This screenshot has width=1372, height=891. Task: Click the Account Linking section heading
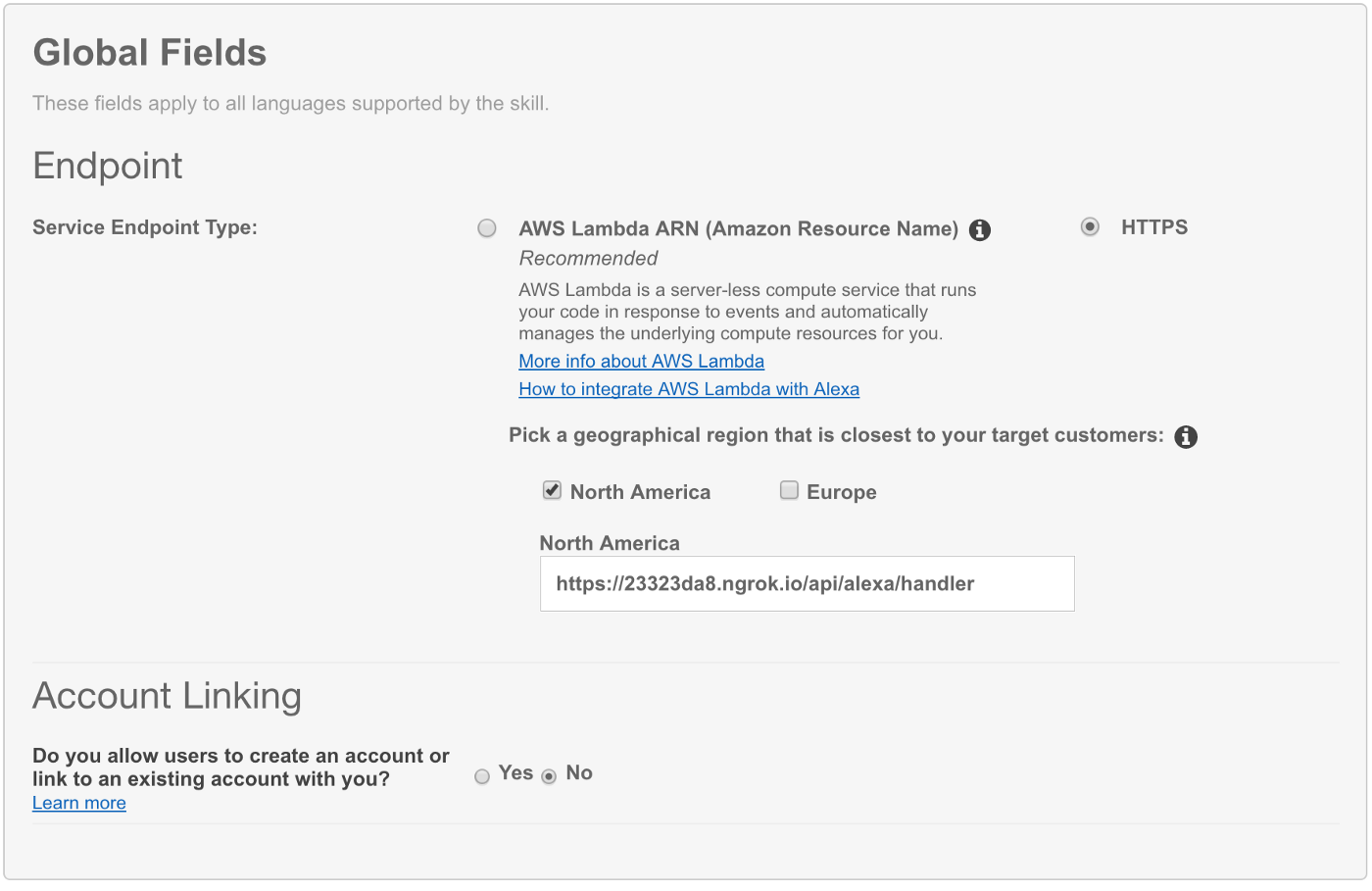click(x=168, y=696)
